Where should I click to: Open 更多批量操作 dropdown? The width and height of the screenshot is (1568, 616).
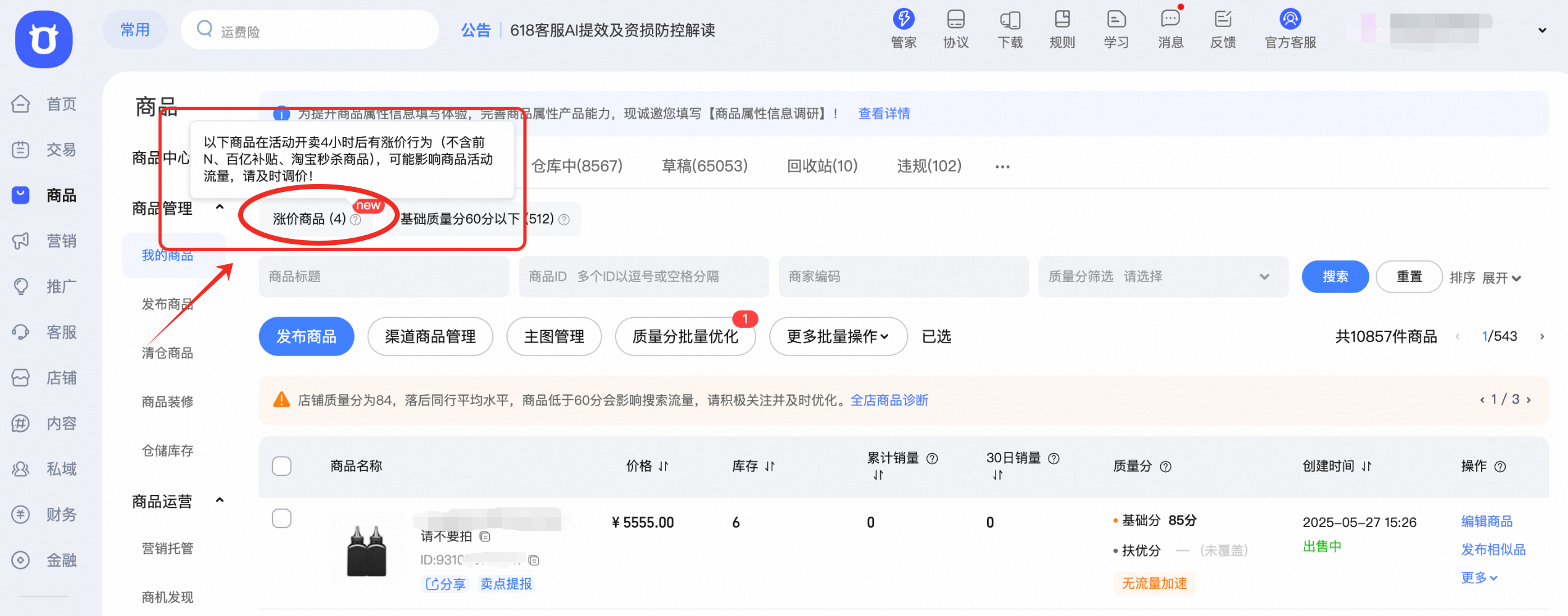(x=838, y=336)
